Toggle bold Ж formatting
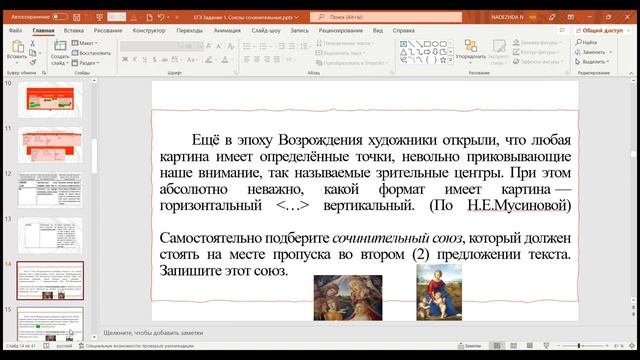 click(125, 60)
